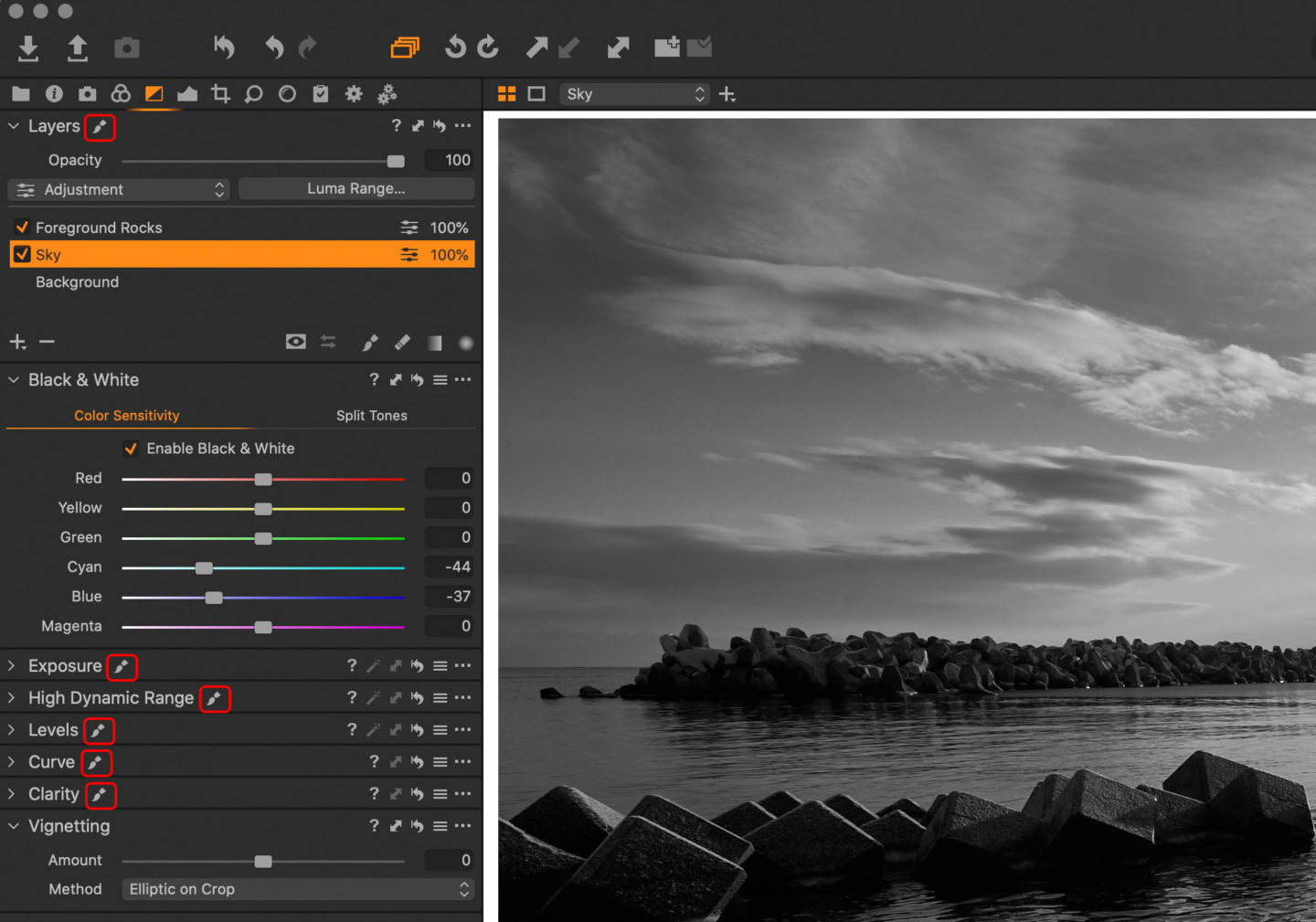Switch to the Split Tones tab
This screenshot has height=922, width=1316.
(x=371, y=416)
